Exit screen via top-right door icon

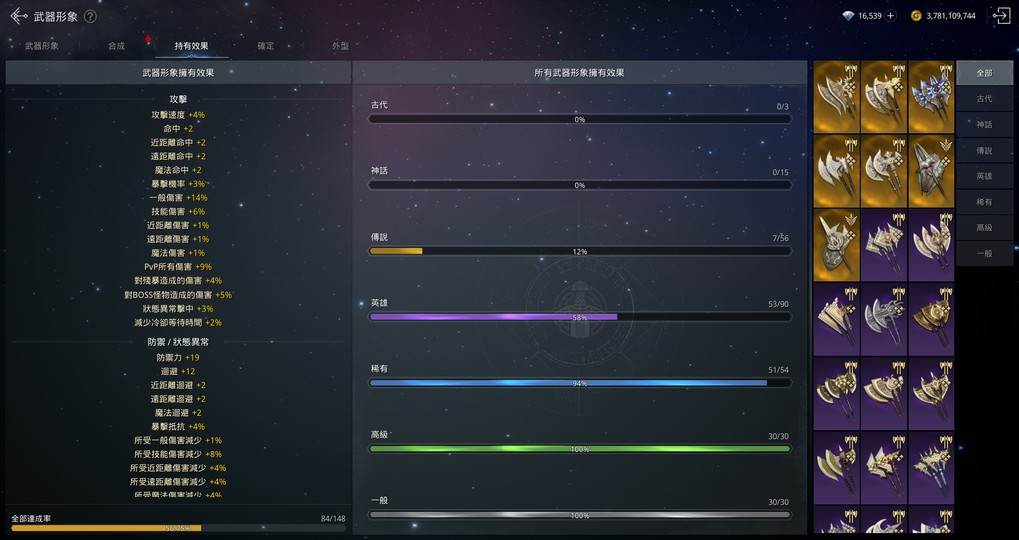[1001, 16]
